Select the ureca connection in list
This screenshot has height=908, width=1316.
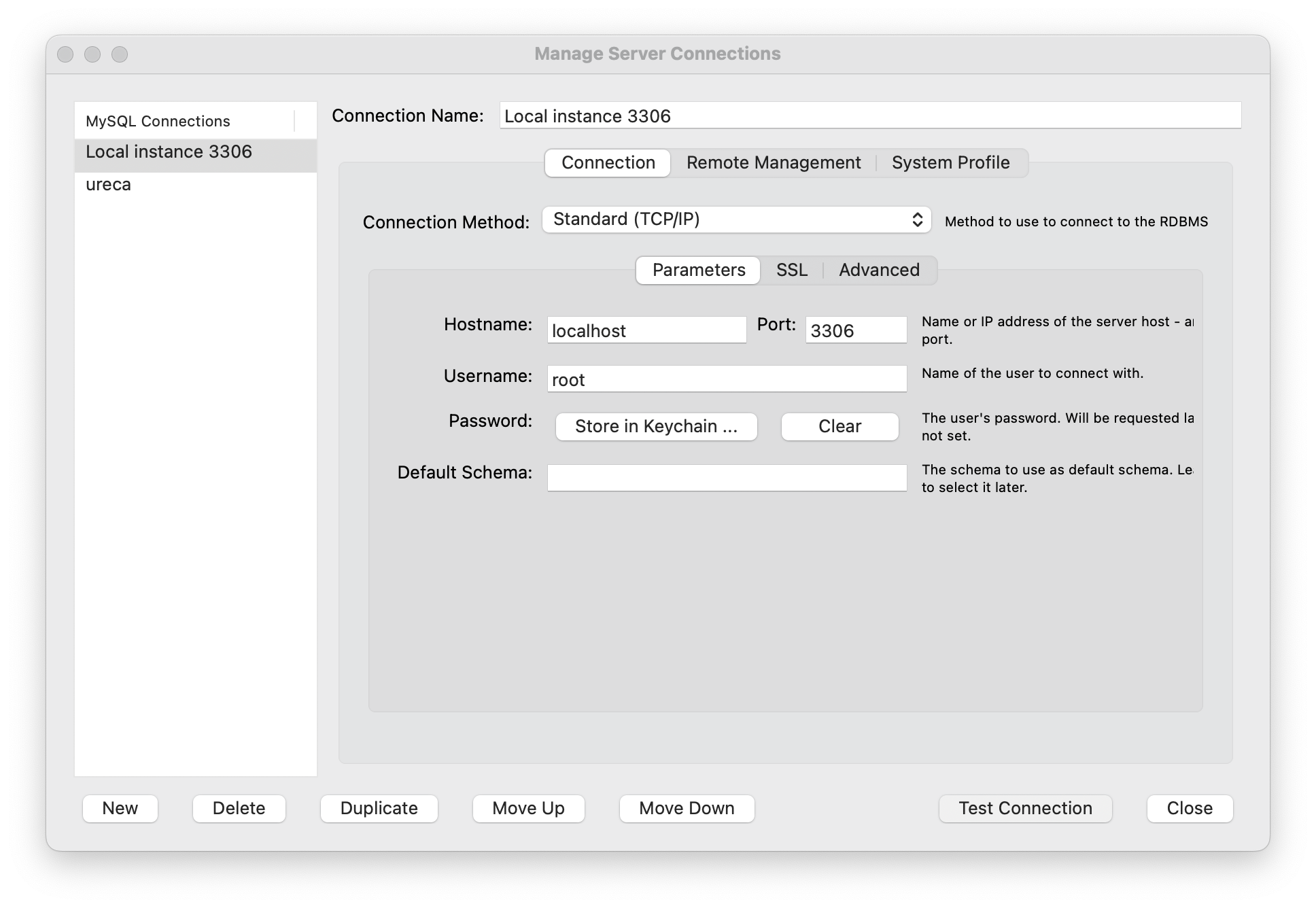[109, 185]
